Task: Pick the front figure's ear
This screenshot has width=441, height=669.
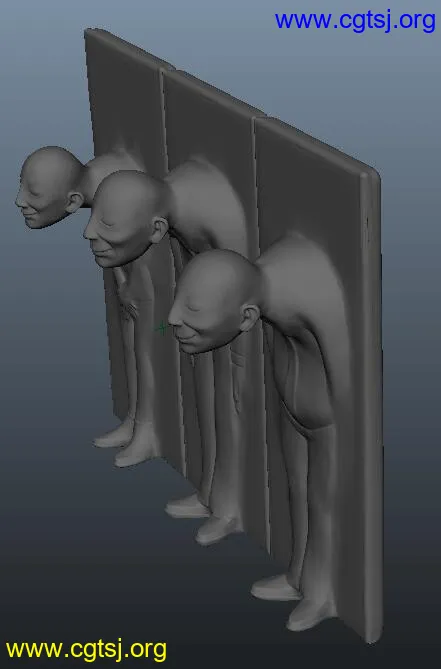Action: point(249,318)
